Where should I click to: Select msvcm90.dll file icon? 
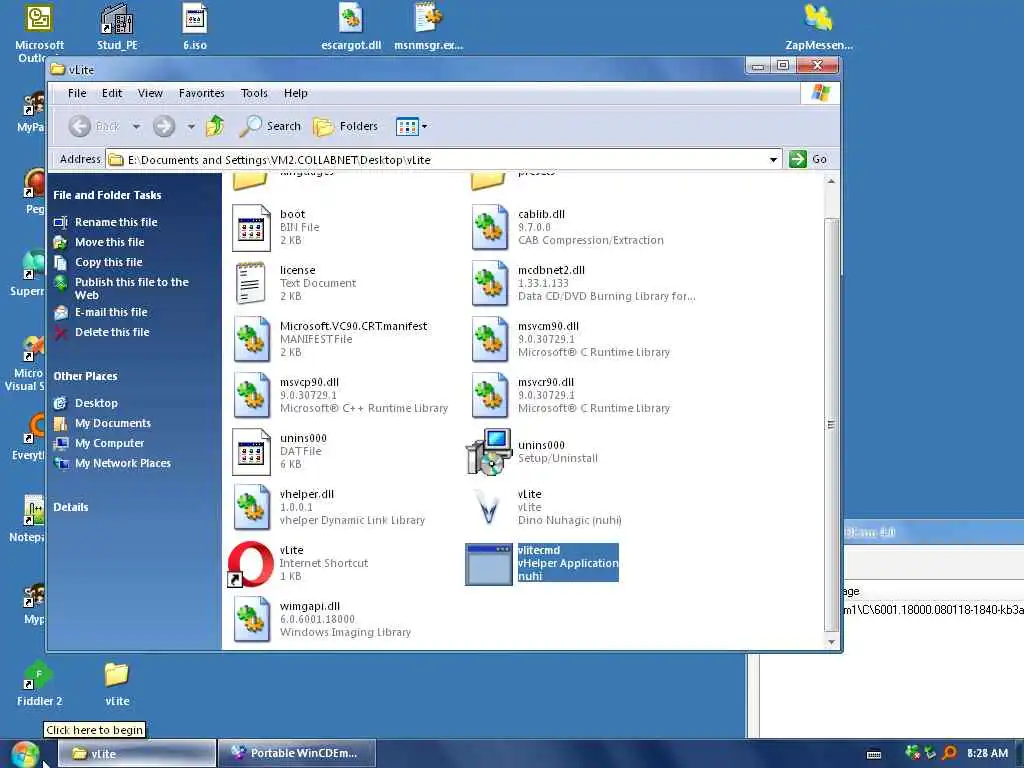click(490, 340)
